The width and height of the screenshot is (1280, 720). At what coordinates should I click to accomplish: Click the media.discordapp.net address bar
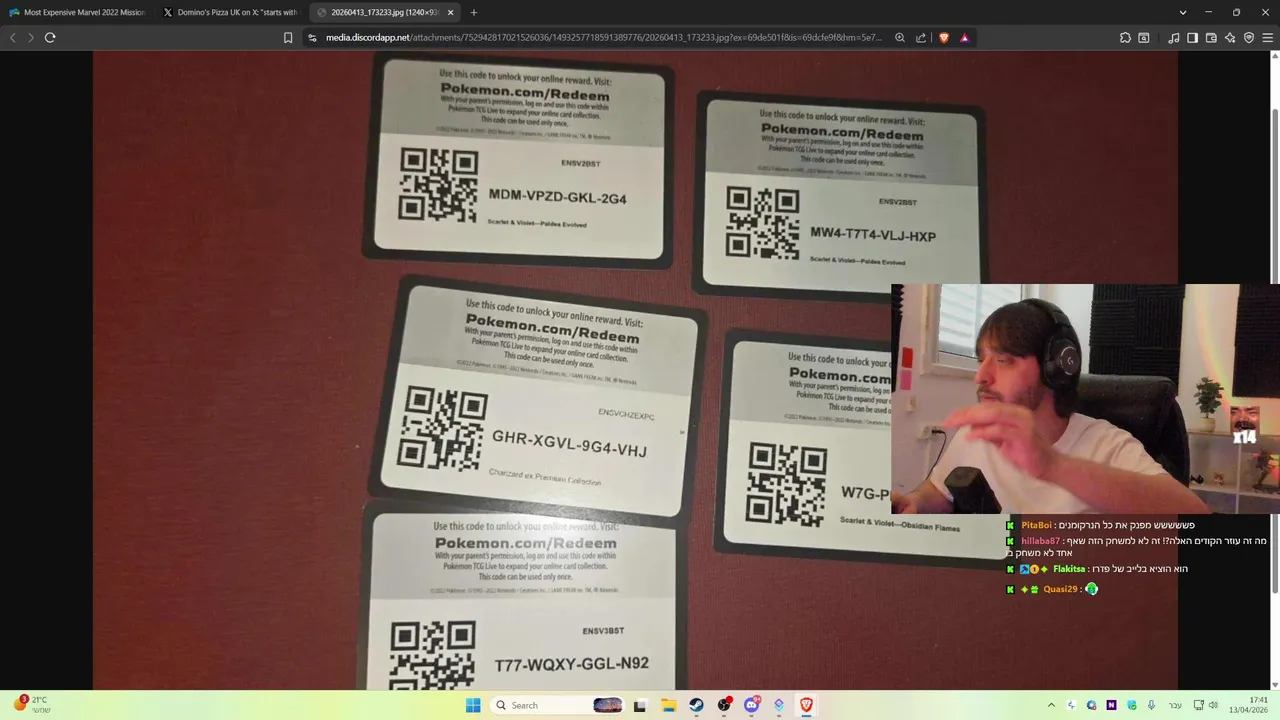[x=604, y=37]
